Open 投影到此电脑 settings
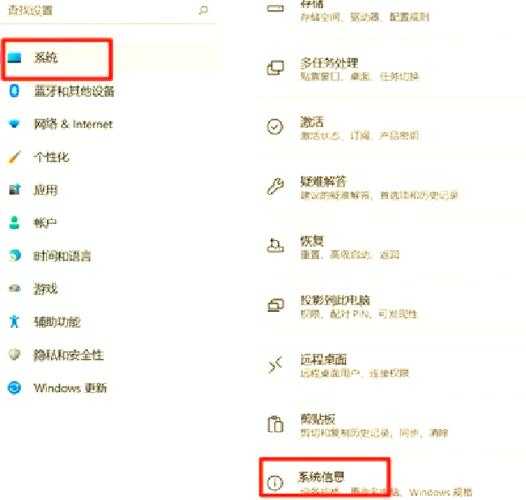526x500 pixels. pos(391,306)
